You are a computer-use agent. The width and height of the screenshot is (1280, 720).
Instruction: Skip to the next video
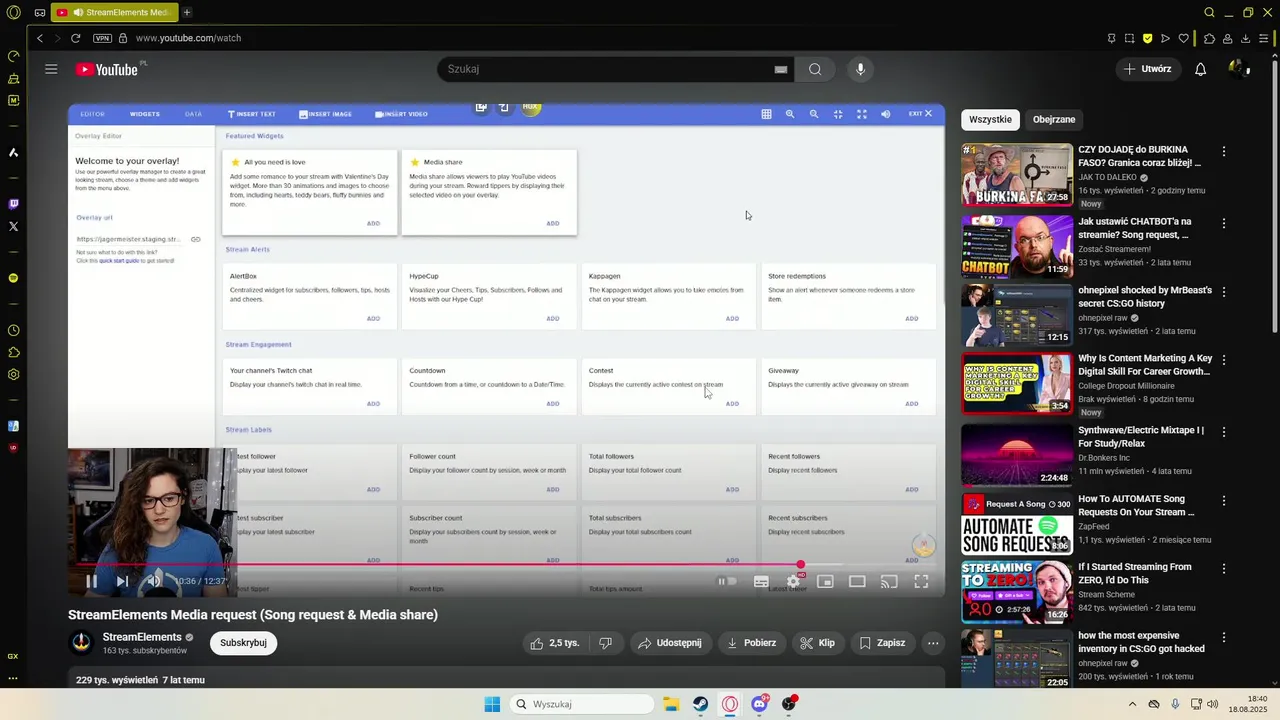click(x=122, y=581)
